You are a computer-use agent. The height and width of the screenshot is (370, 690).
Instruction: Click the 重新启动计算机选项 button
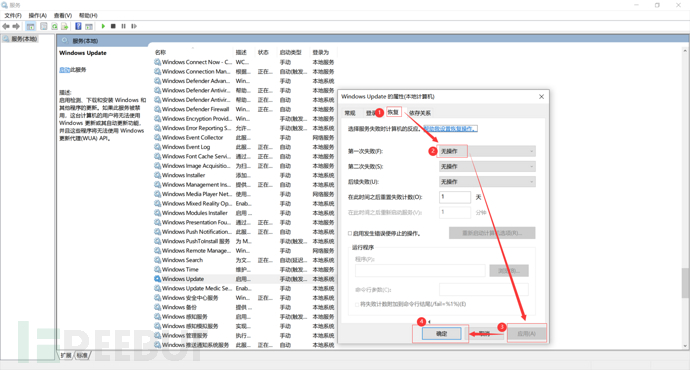pos(492,233)
